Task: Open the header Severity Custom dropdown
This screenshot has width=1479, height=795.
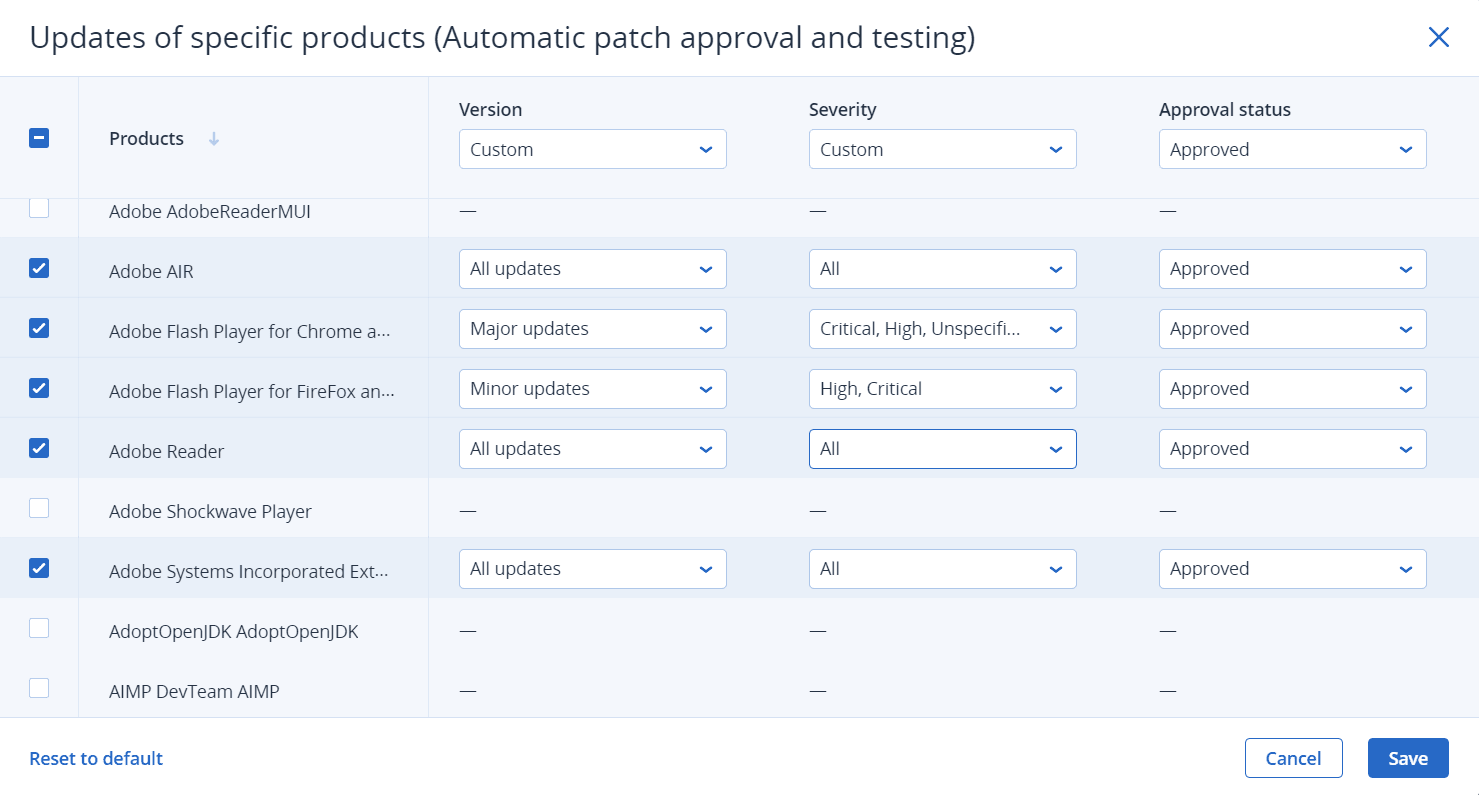Action: 942,149
